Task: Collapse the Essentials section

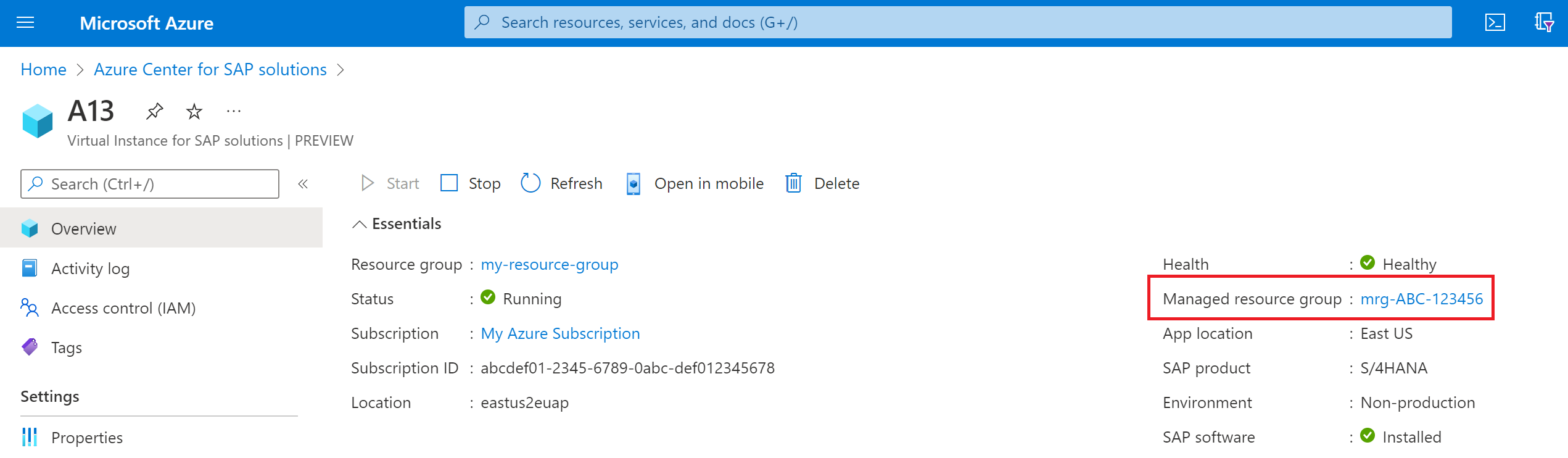Action: pos(397,223)
